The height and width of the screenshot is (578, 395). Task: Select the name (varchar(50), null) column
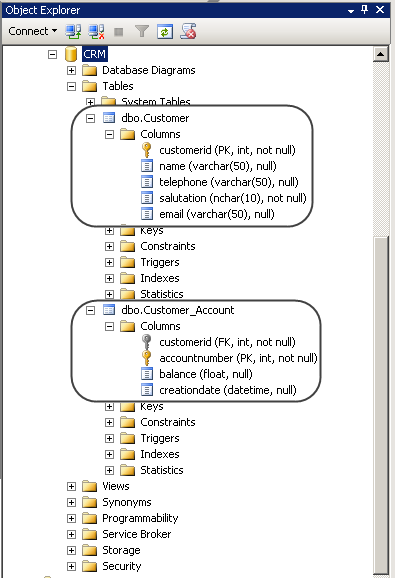click(218, 166)
